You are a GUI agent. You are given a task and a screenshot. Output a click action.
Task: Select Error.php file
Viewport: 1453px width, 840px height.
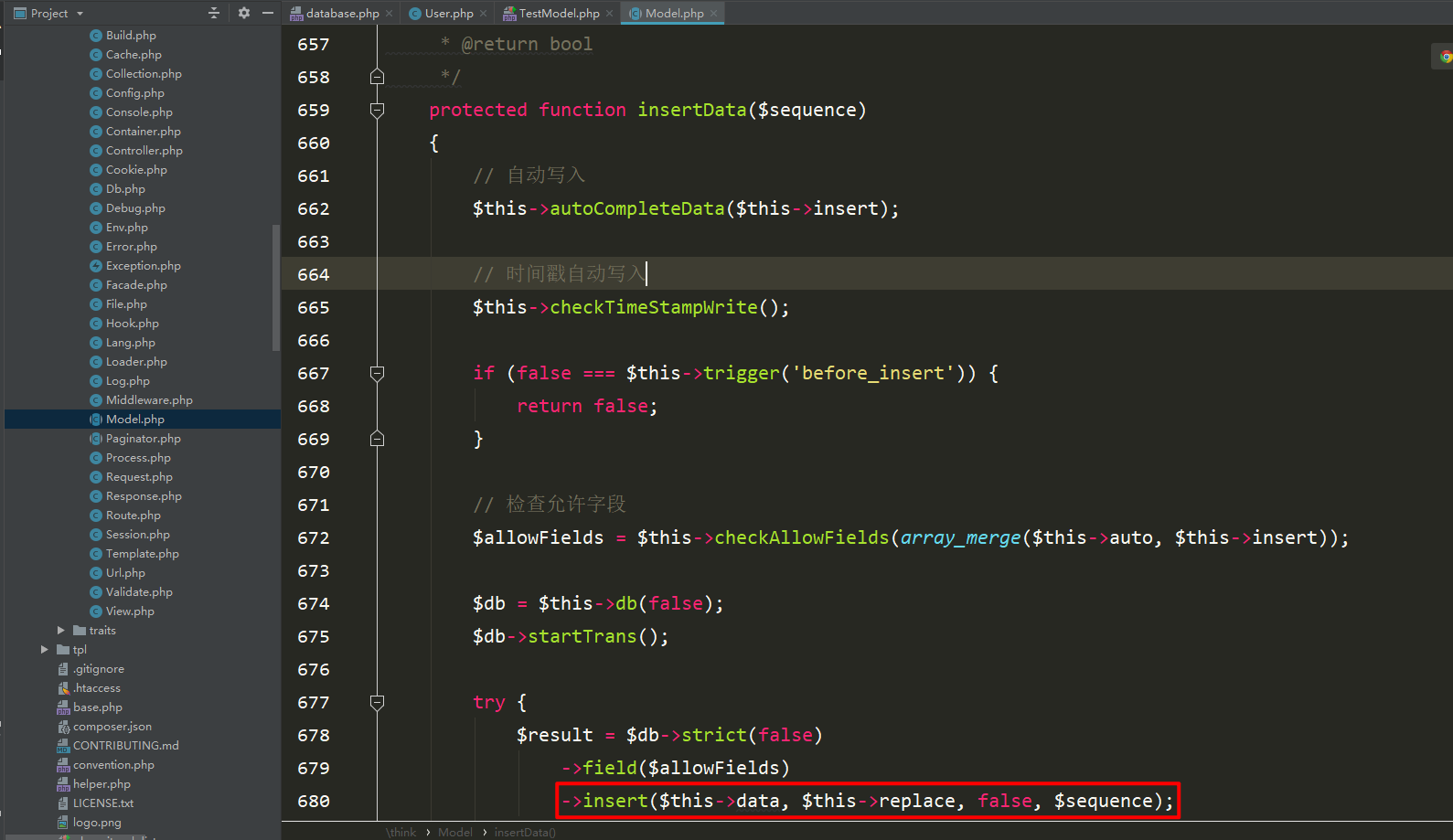(x=132, y=247)
